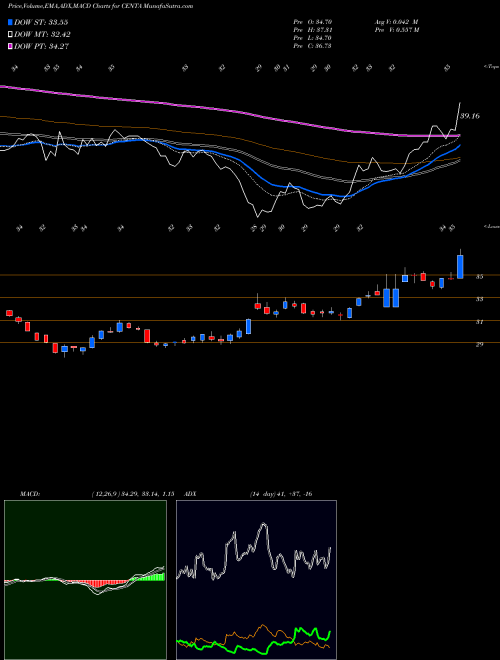Screen dimensions: 500x660
Task: Open the ADX indicator chart panel
Action: coord(256,580)
